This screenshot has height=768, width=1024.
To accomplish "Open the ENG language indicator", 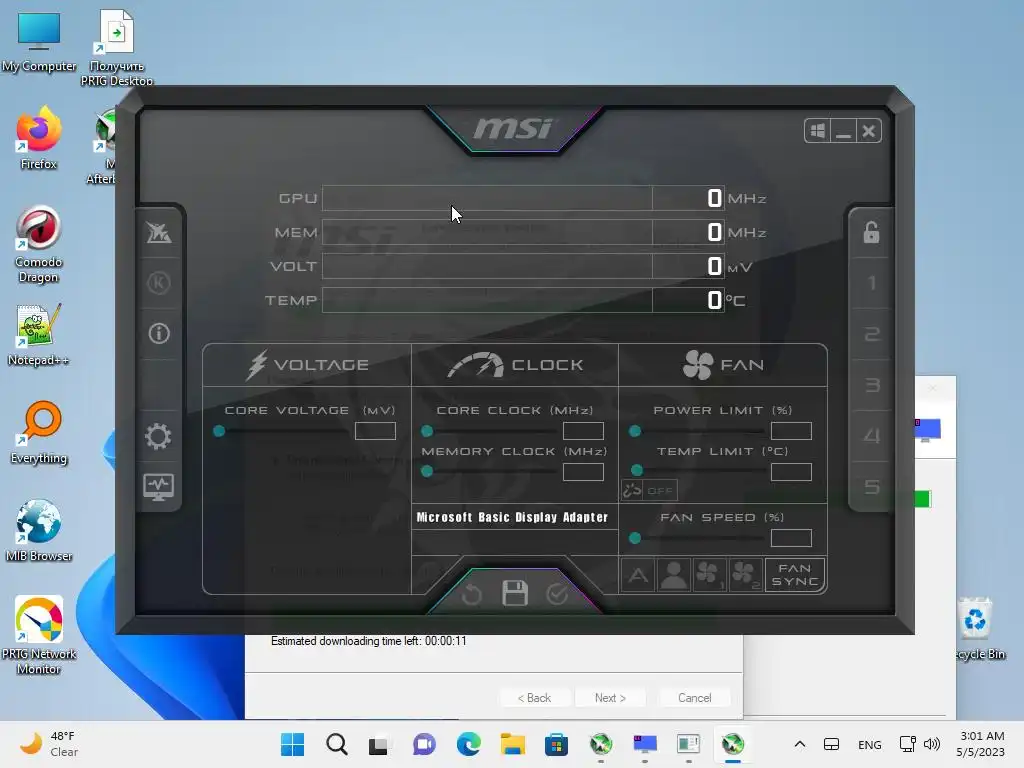I will [869, 744].
